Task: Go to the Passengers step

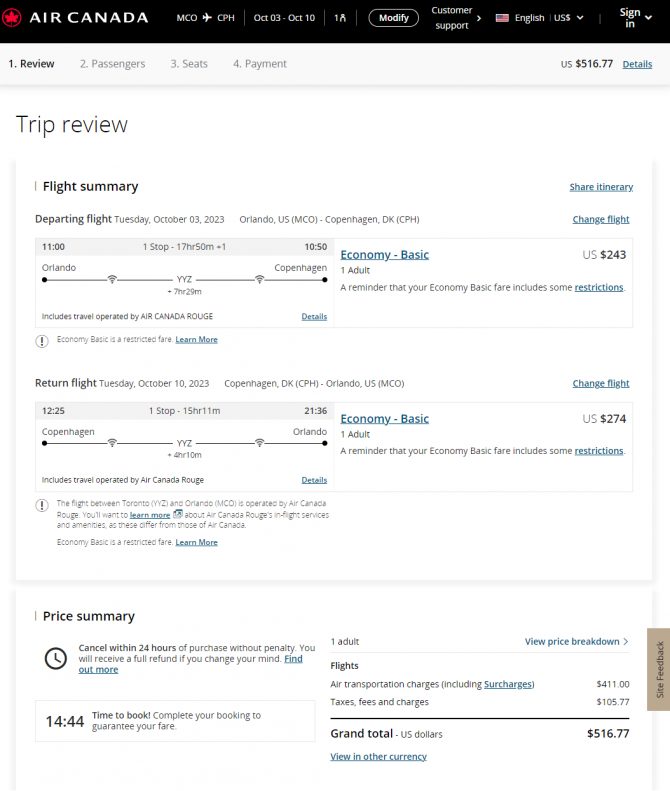Action: [x=113, y=64]
